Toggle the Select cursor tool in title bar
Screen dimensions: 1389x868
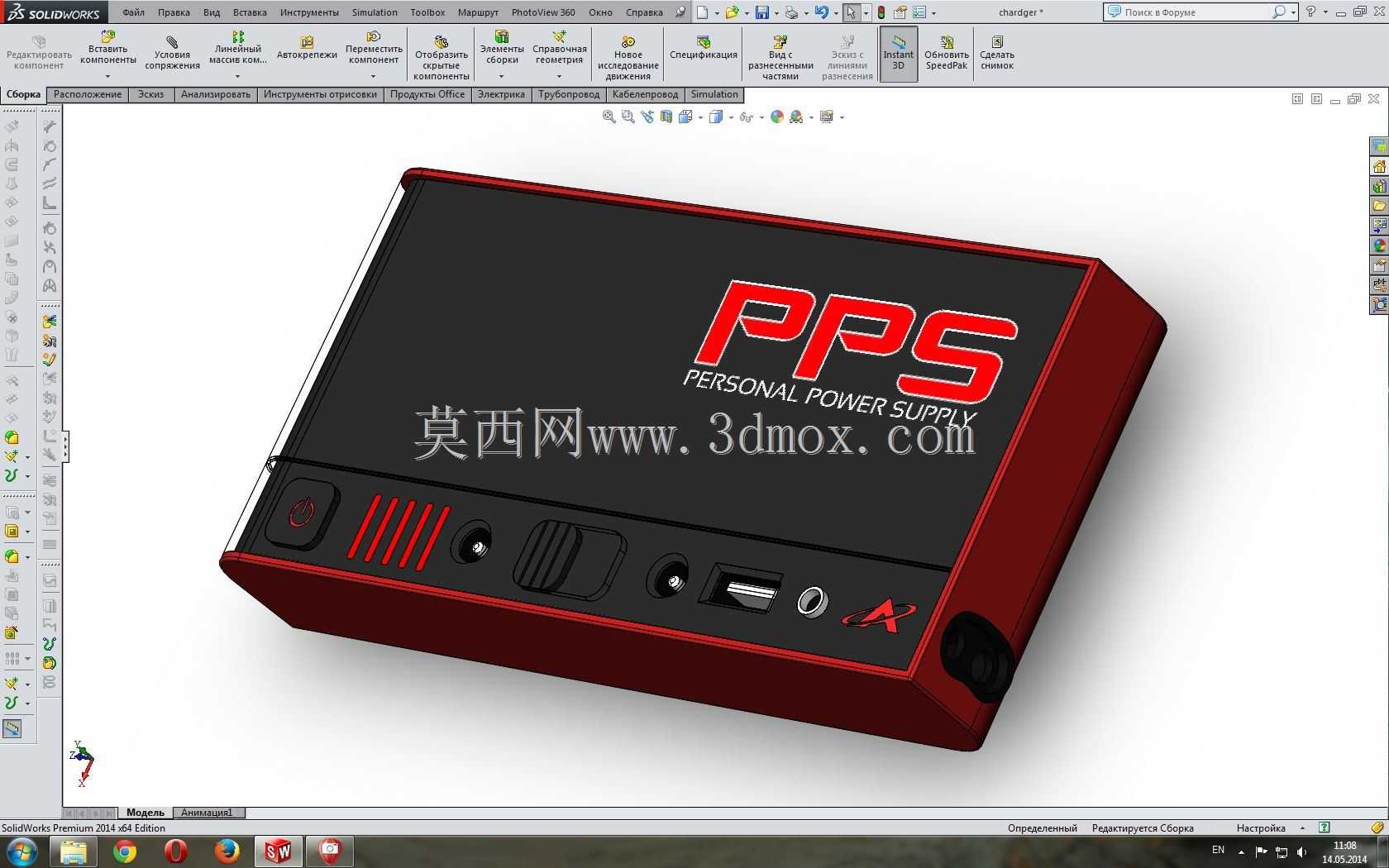[851, 12]
